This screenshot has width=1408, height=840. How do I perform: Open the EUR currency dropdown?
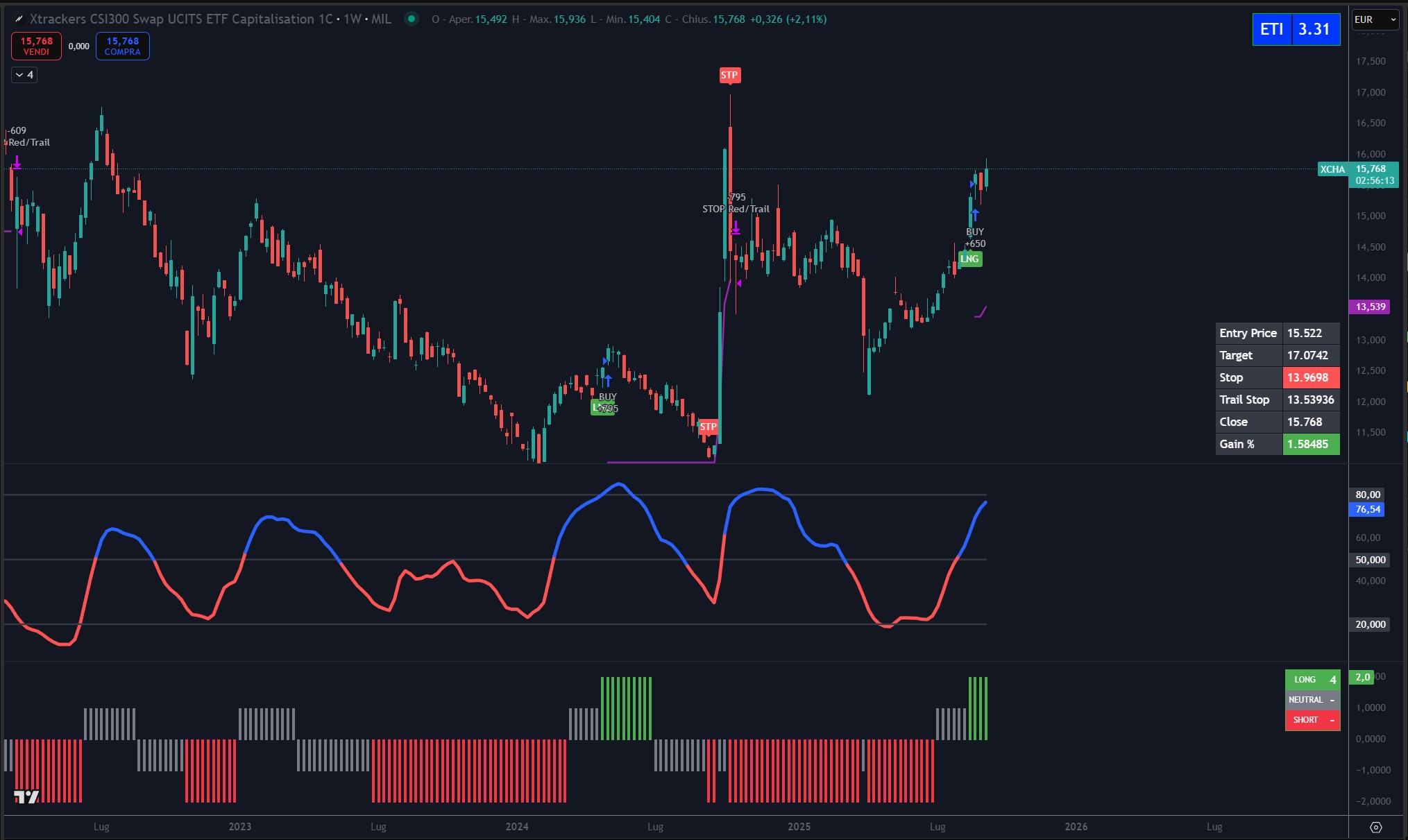click(1375, 19)
